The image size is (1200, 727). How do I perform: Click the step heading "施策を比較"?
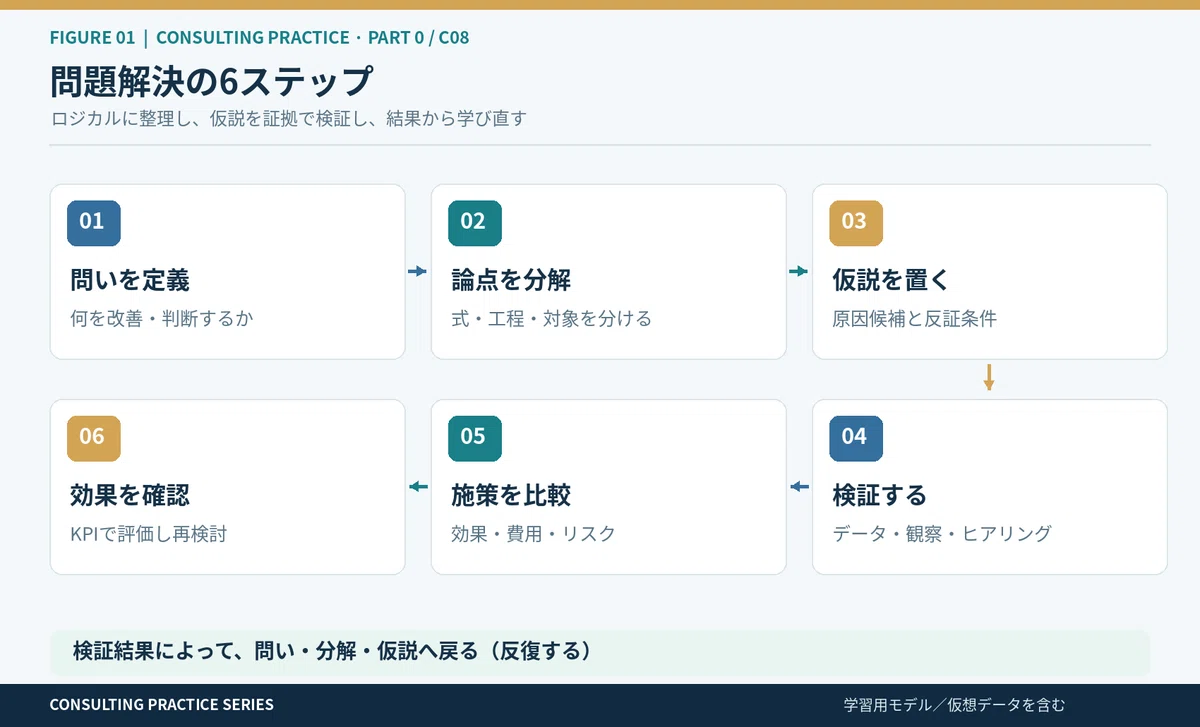click(x=511, y=495)
